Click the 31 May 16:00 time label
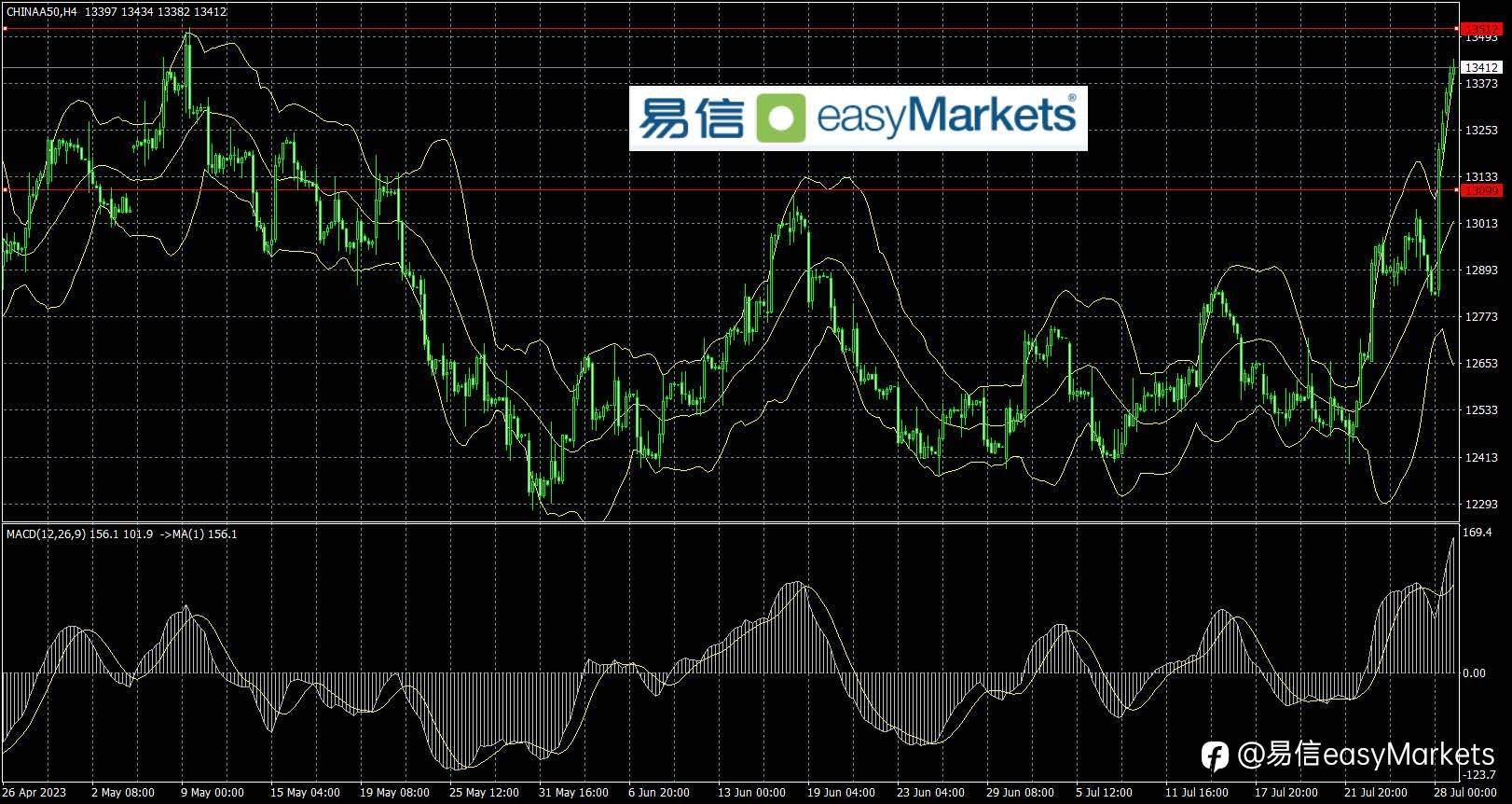This screenshot has width=1512, height=804. click(573, 793)
